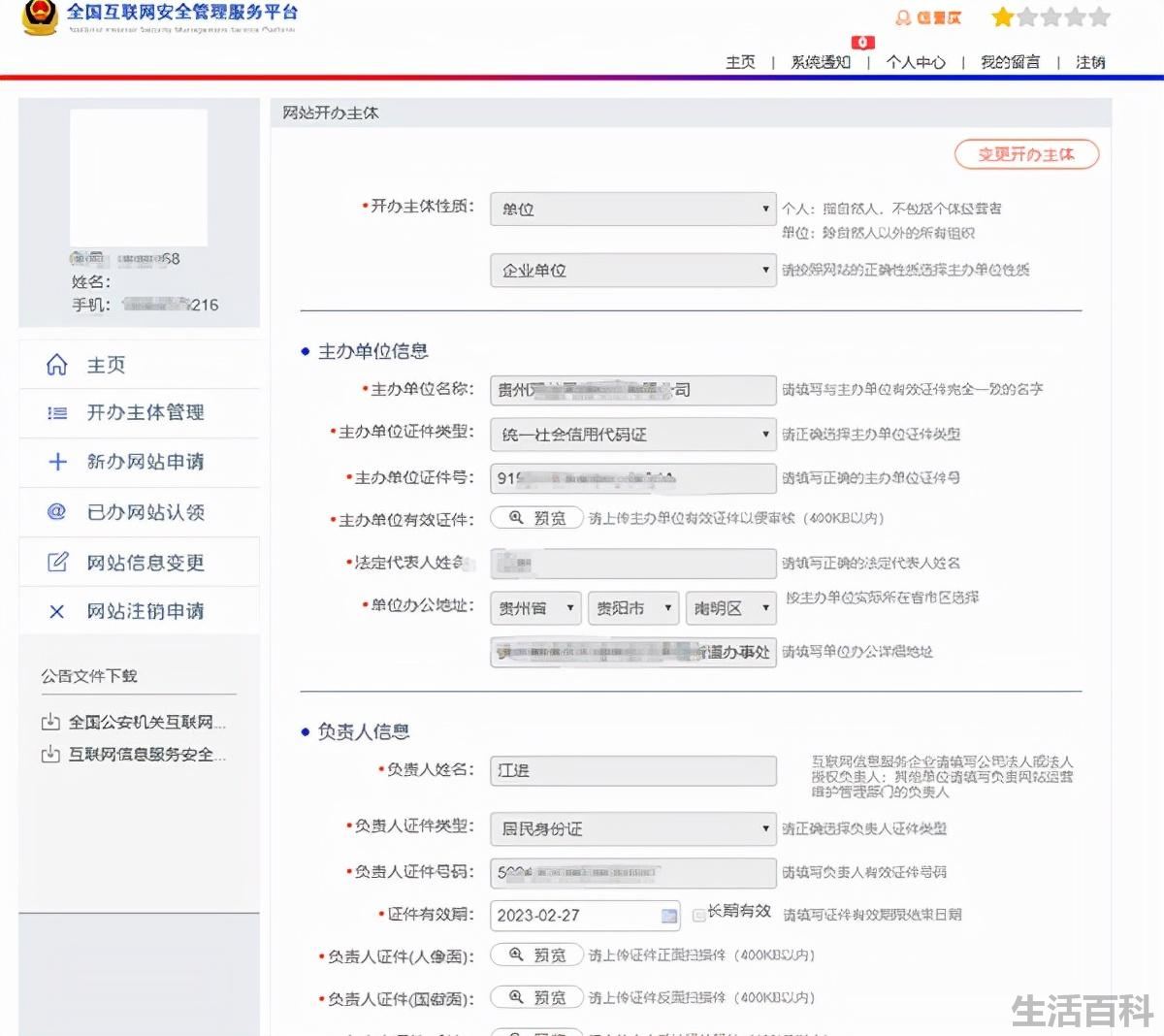Click the 主办单位信息 section heading
1164x1036 pixels.
[x=372, y=351]
